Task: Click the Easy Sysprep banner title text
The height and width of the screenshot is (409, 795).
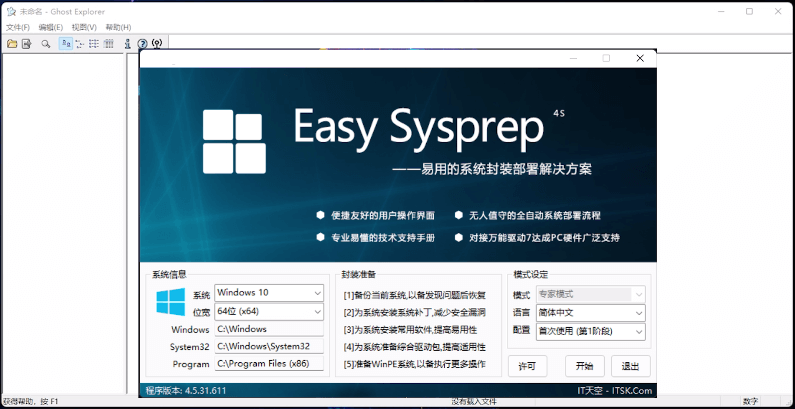Action: click(x=418, y=127)
